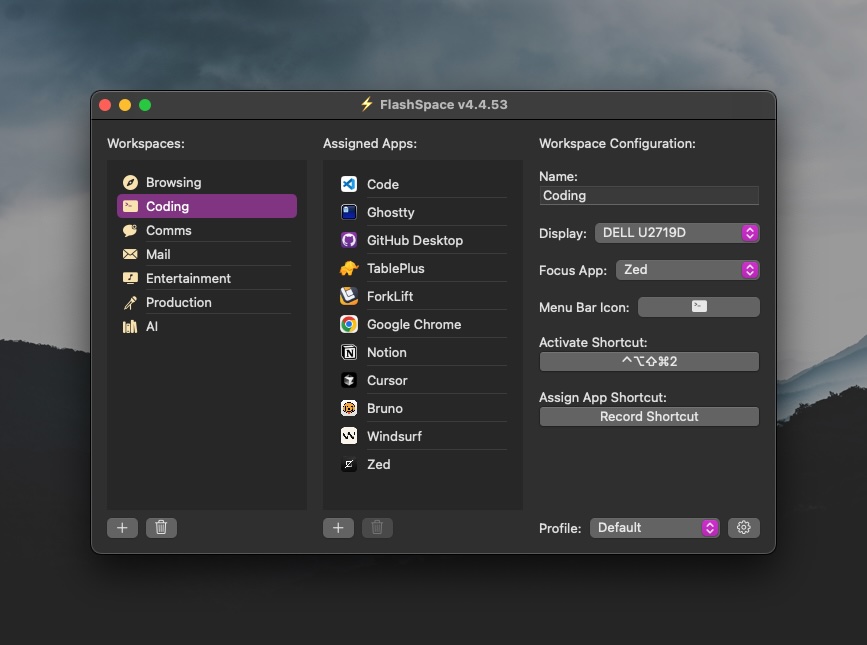This screenshot has height=645, width=867.
Task: Select the Cursor app row
Action: click(423, 380)
